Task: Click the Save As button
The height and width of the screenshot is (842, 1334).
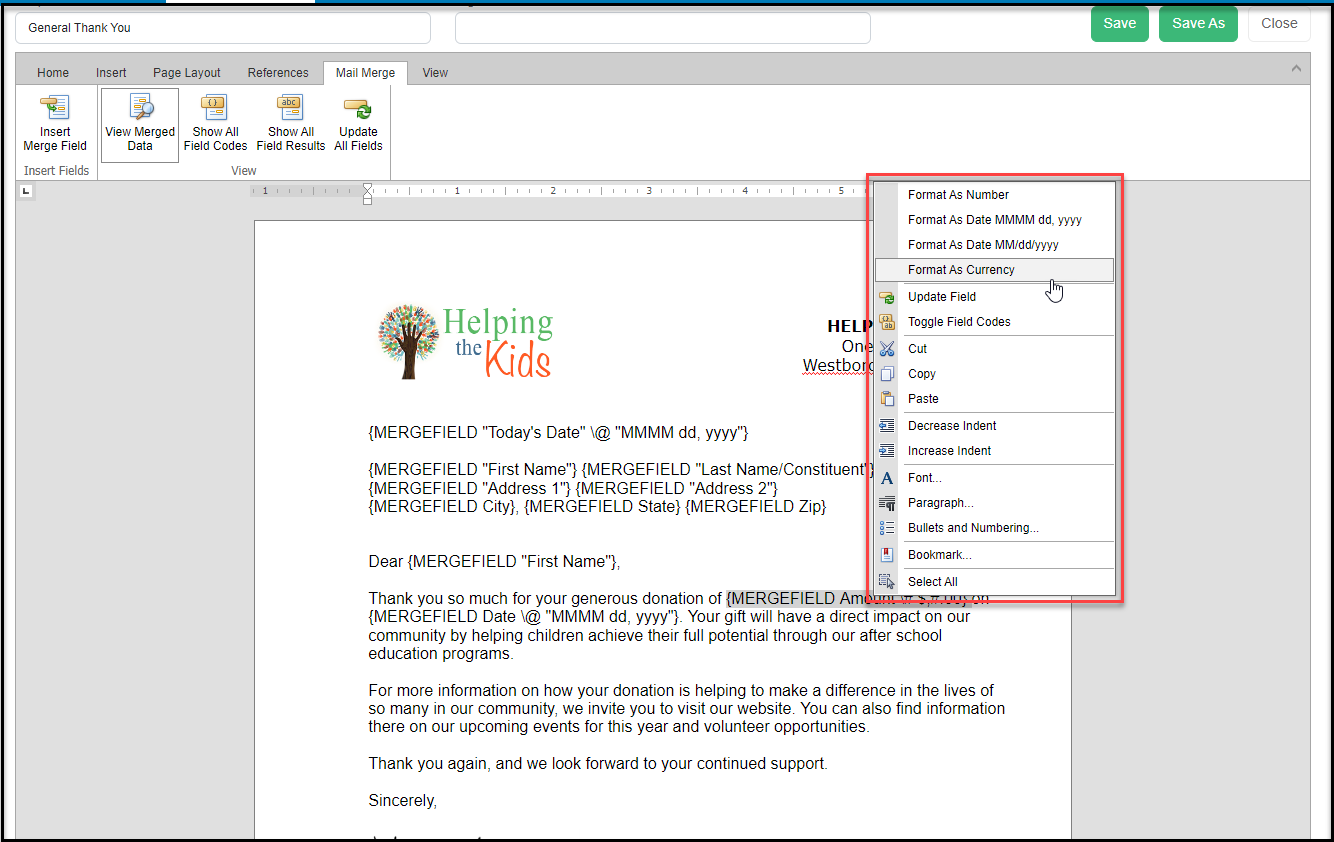Action: click(1198, 24)
